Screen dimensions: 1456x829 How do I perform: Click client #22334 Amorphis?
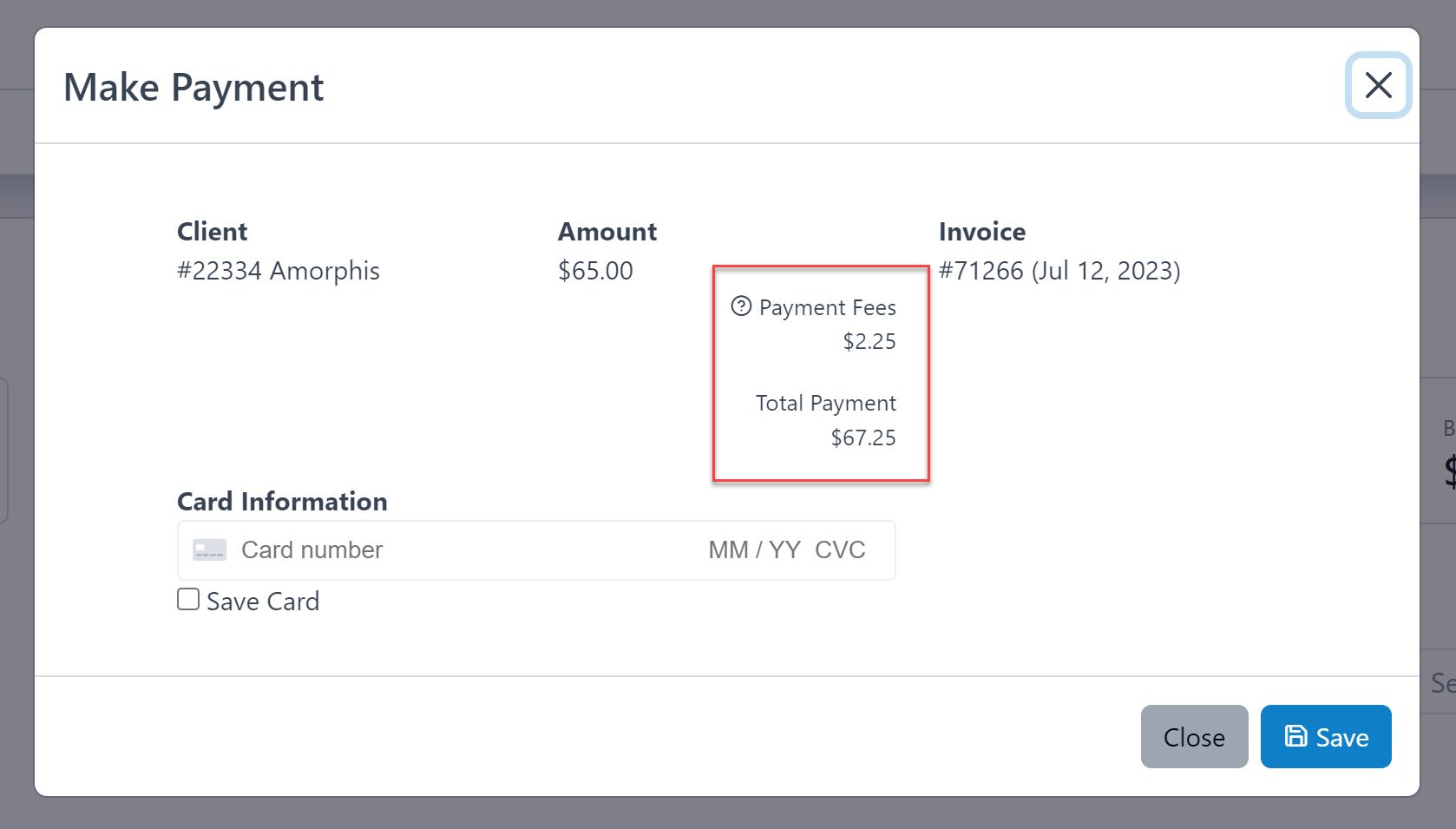[x=279, y=270]
